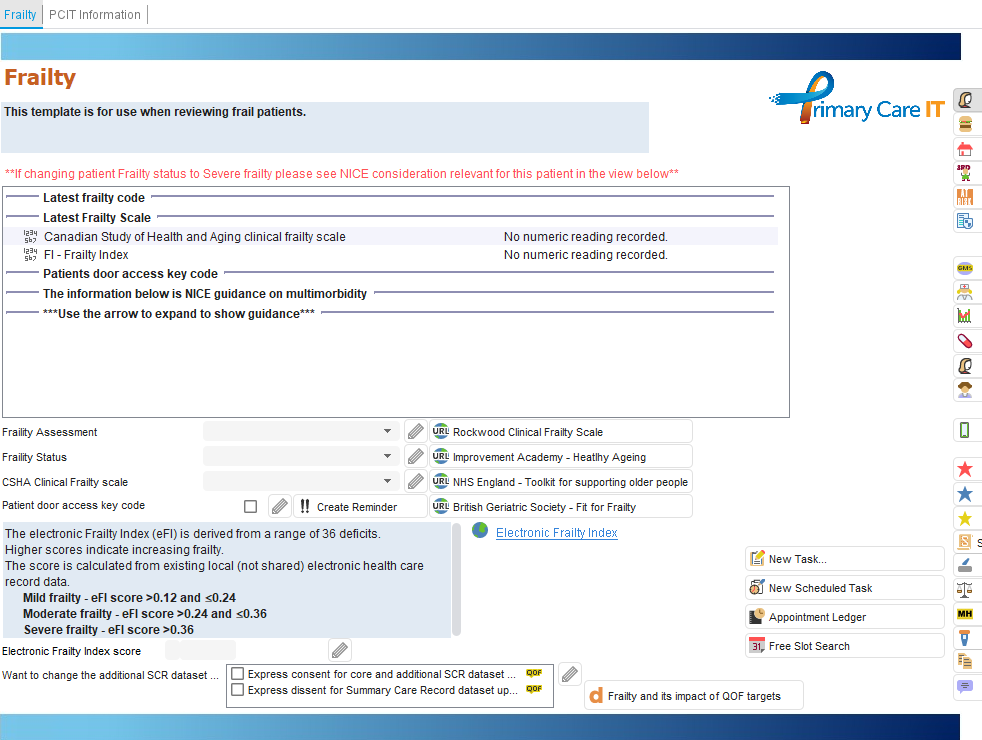This screenshot has height=740, width=982.
Task: Select the red star sidebar icon
Action: coord(965,469)
